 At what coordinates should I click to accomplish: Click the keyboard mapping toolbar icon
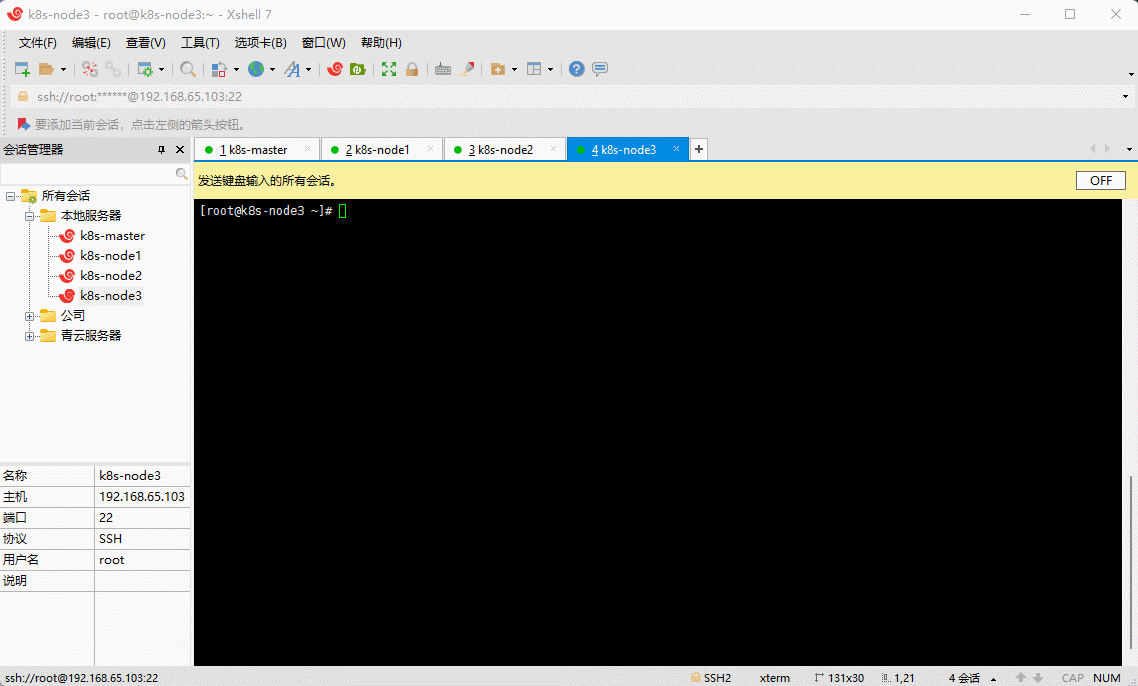(x=443, y=69)
